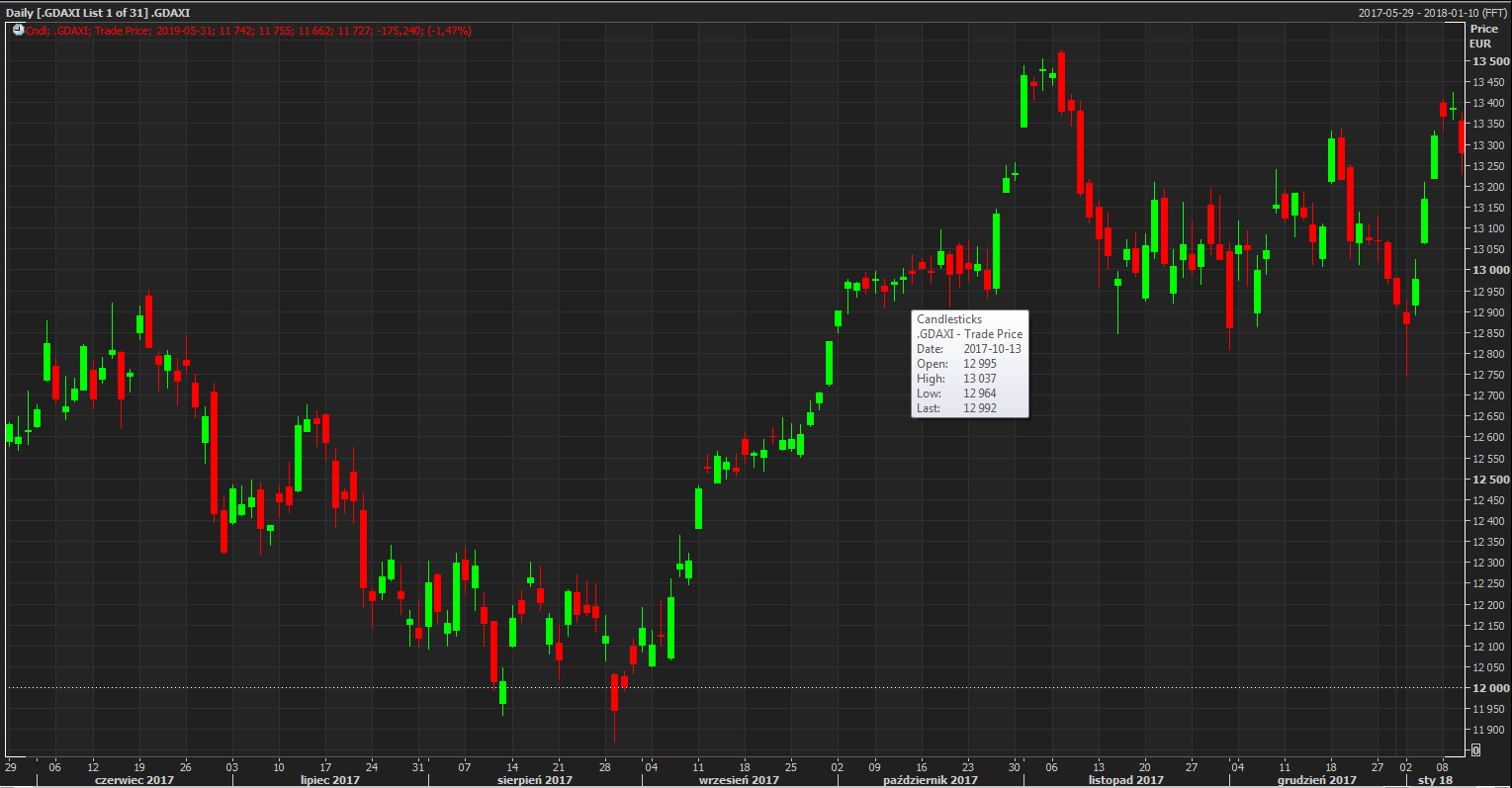Select the red Cndl .GDAXI Trade Price legend

248,31
